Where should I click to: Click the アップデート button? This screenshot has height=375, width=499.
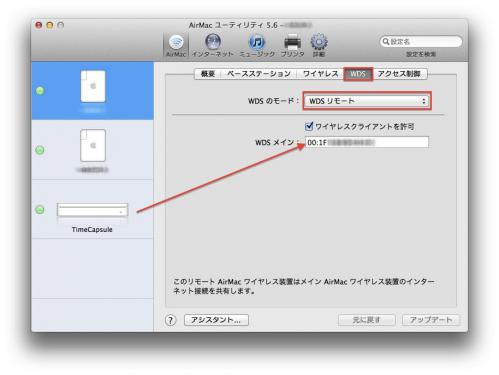tap(431, 320)
